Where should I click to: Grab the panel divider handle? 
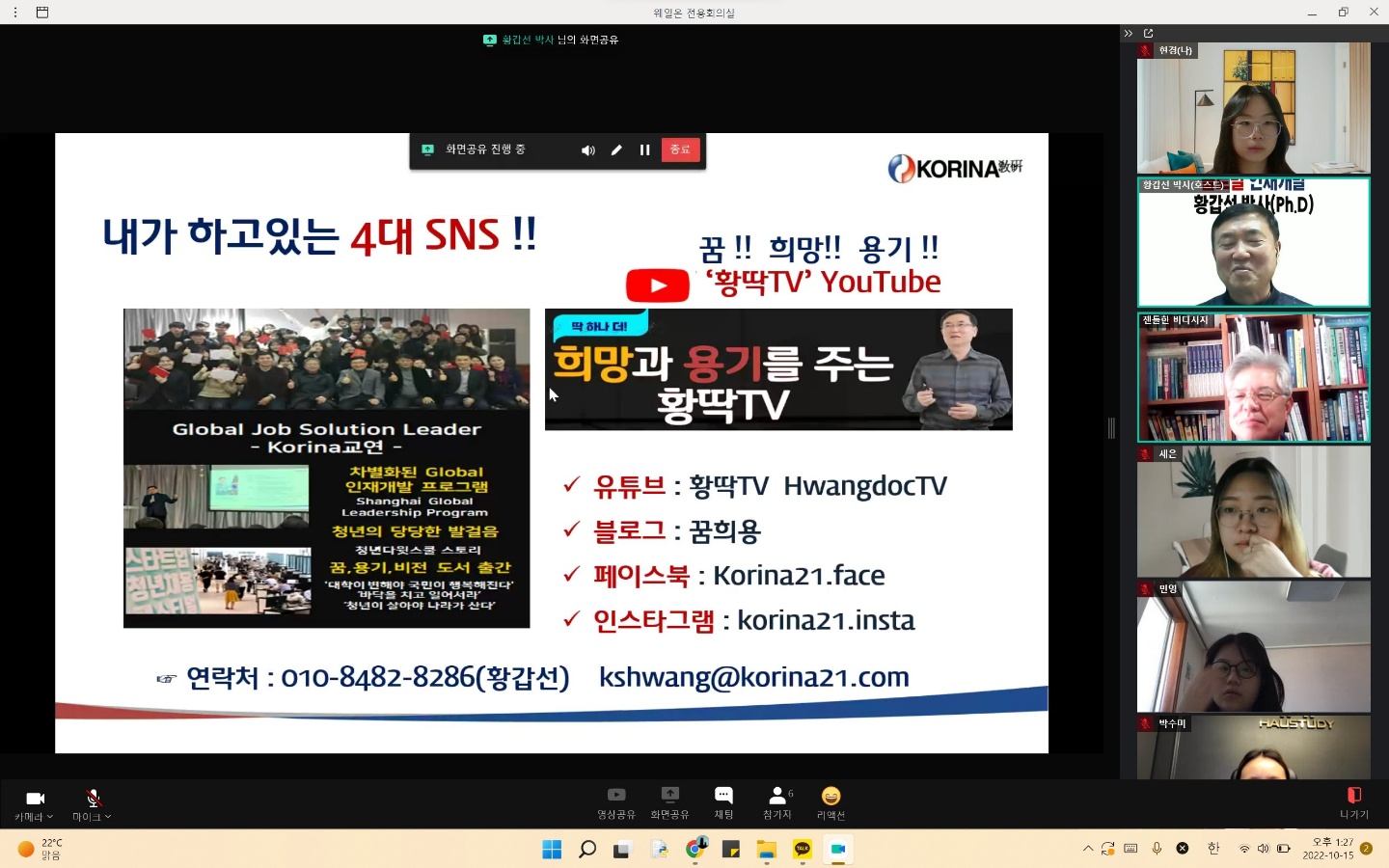point(1111,428)
